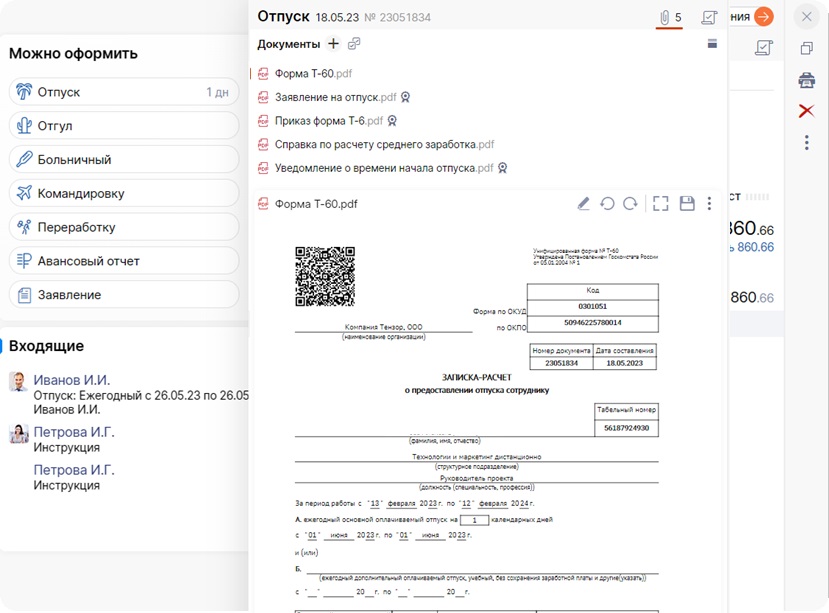Click signature sheet icon next to attachments counter
The image size is (829, 613).
pos(709,17)
